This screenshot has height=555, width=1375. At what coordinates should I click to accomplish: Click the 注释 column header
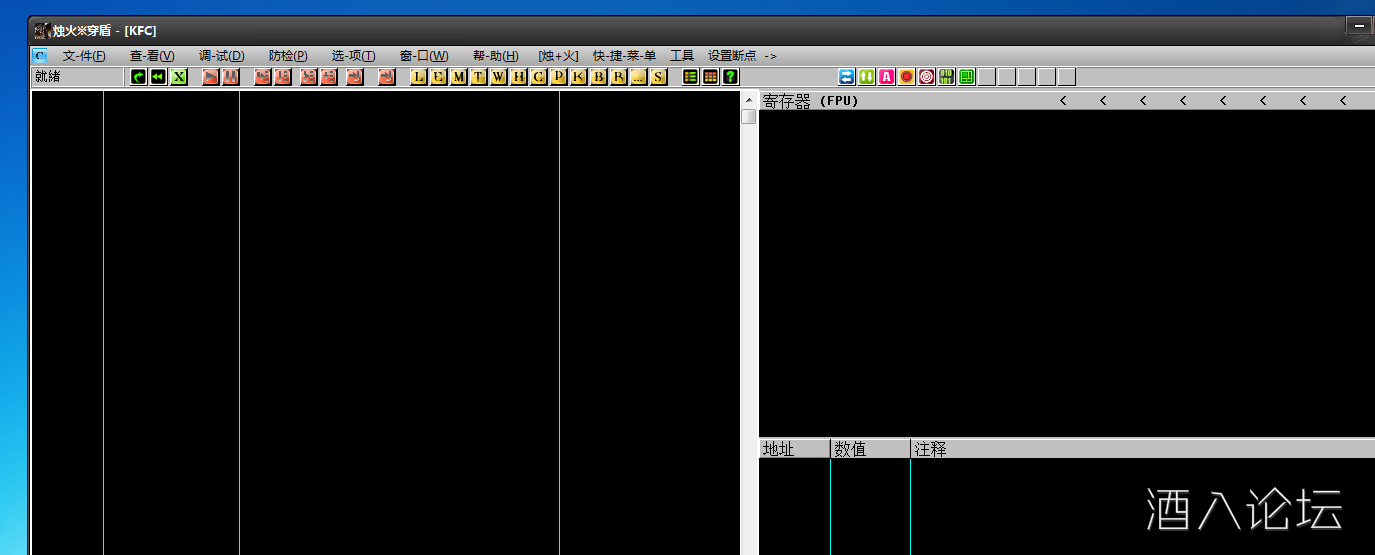(1142, 449)
